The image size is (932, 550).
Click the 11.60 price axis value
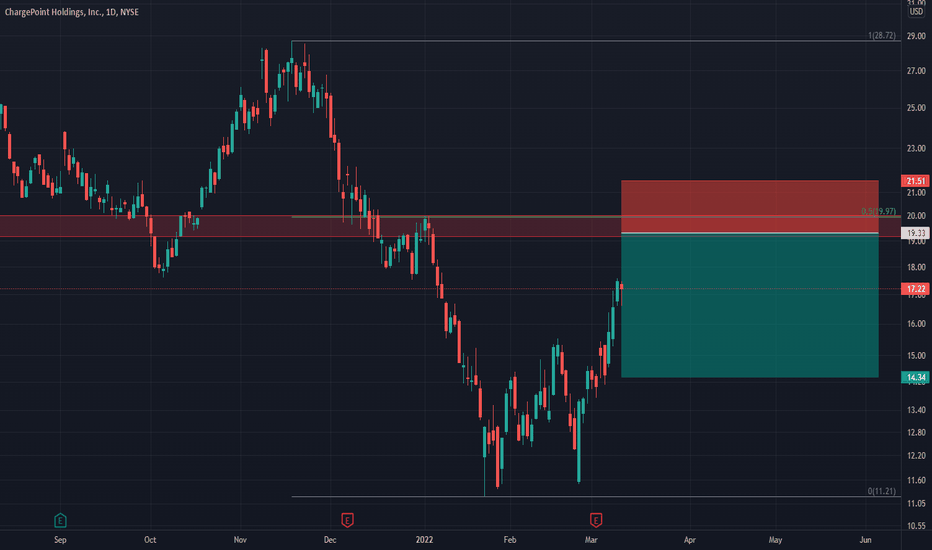[x=916, y=480]
